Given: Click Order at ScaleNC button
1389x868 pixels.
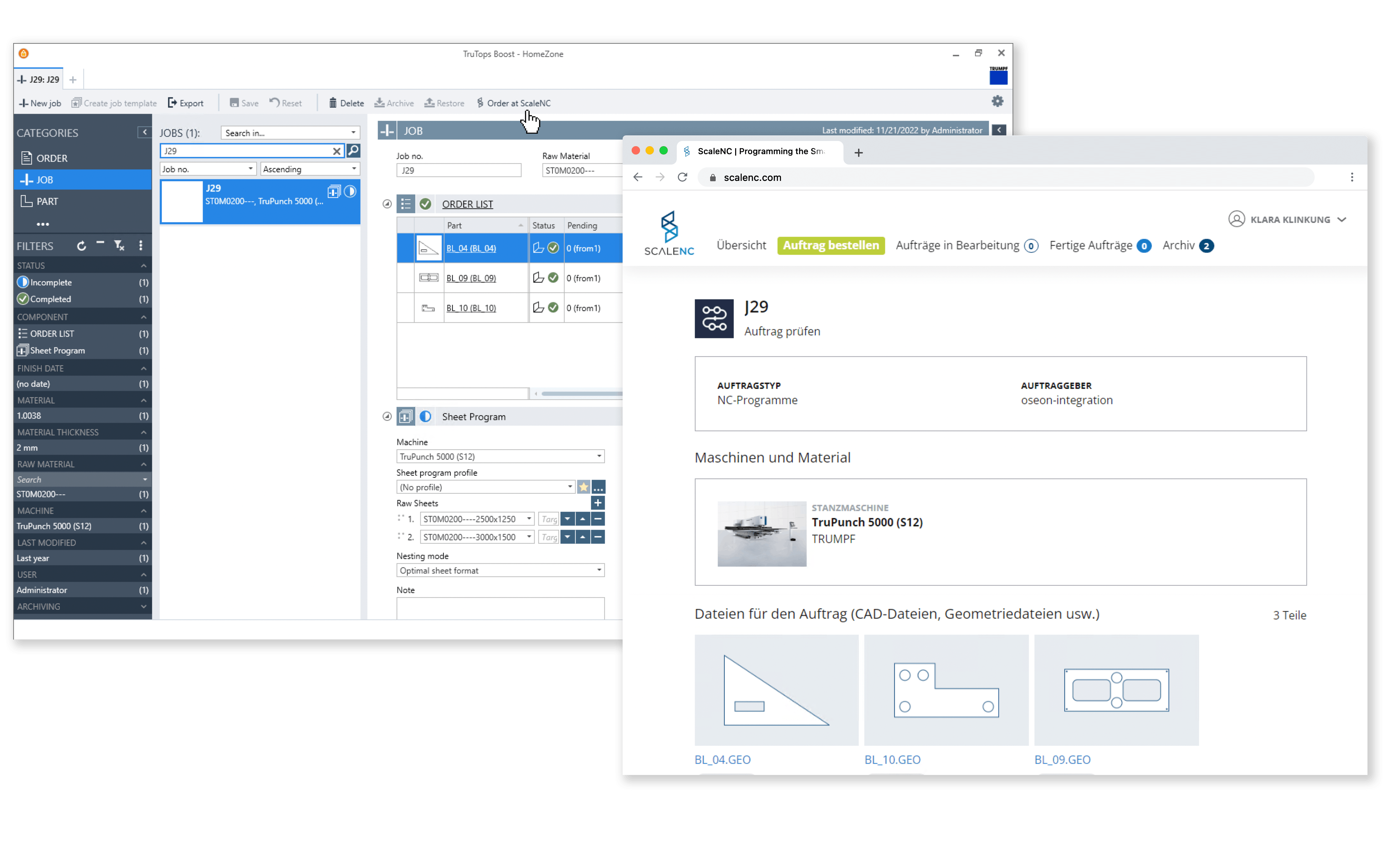Looking at the screenshot, I should 514,103.
